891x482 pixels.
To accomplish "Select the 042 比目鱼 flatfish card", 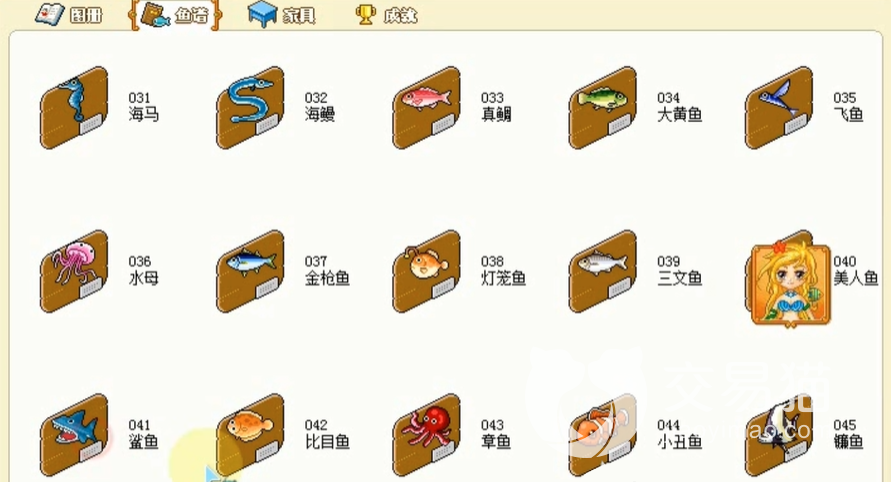I will 250,435.
